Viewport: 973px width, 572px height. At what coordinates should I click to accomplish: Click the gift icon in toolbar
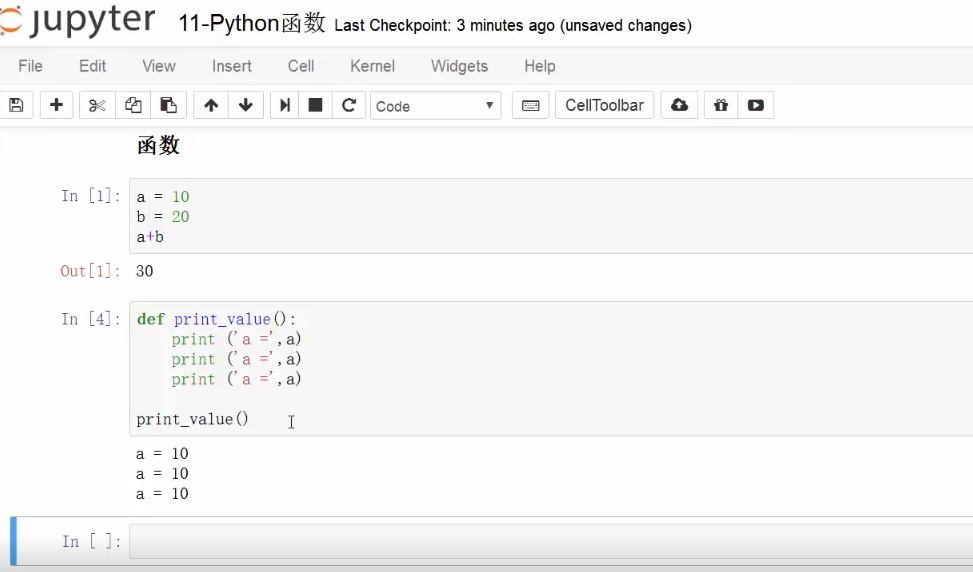click(720, 105)
